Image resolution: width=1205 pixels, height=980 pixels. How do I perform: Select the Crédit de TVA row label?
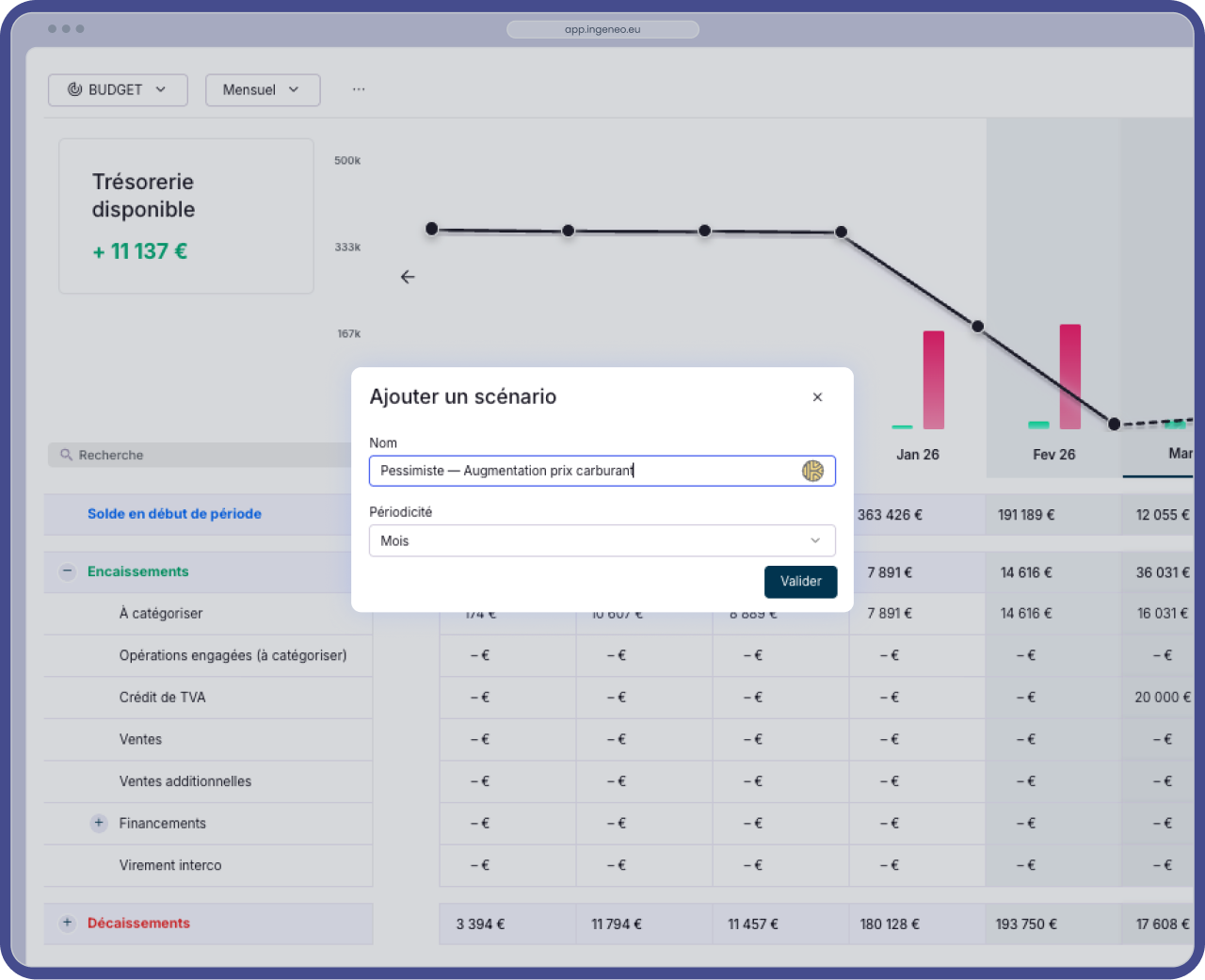pos(162,698)
